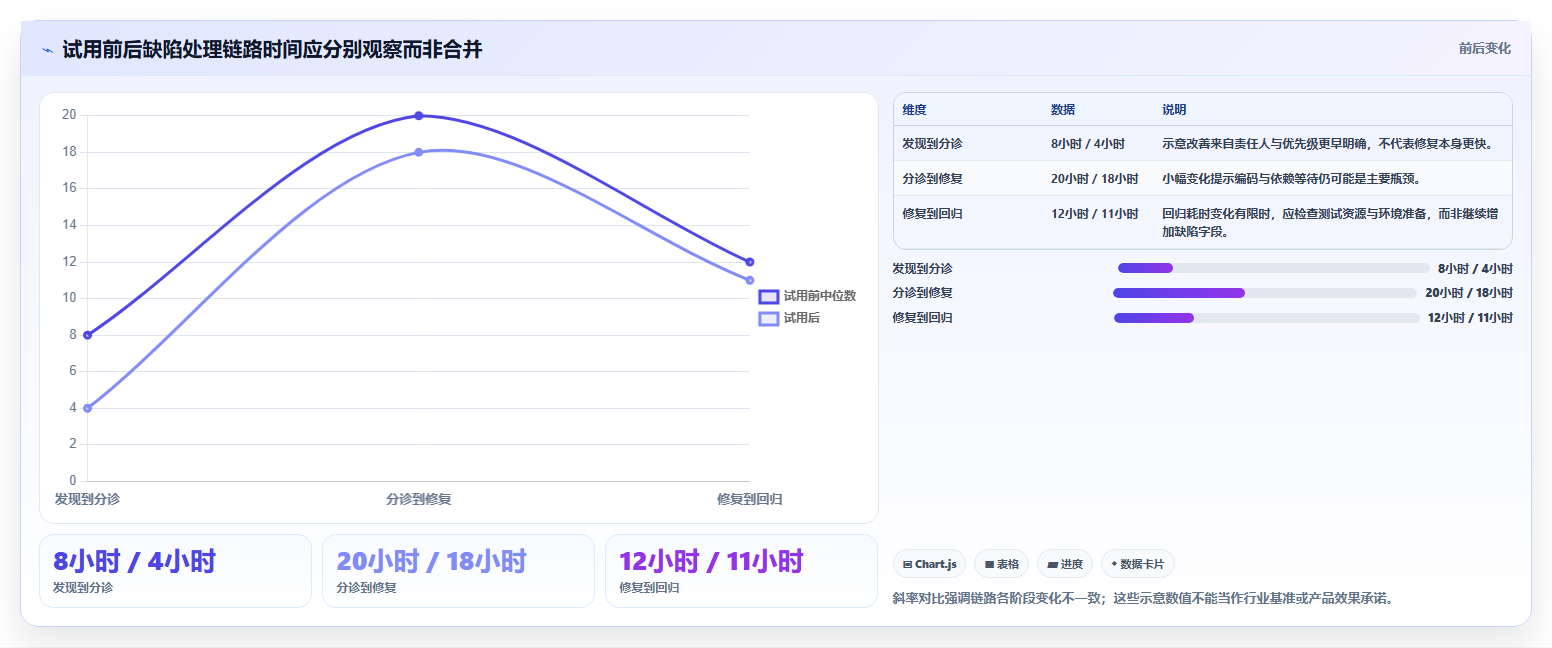Click the 表格 tag
This screenshot has width=1552, height=648.
(x=1001, y=564)
